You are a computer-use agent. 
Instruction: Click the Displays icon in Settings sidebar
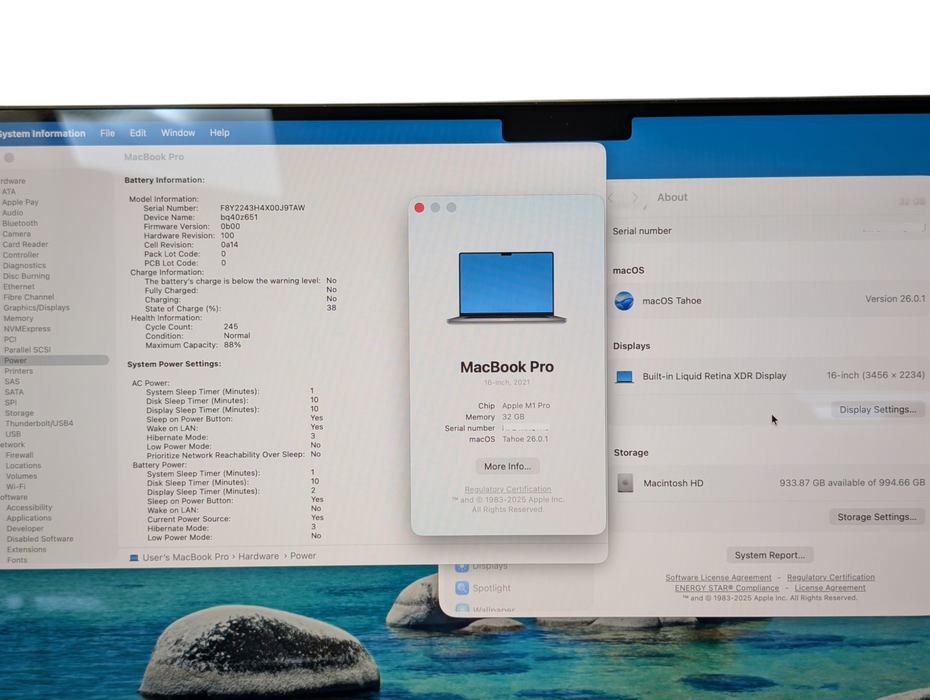click(462, 567)
